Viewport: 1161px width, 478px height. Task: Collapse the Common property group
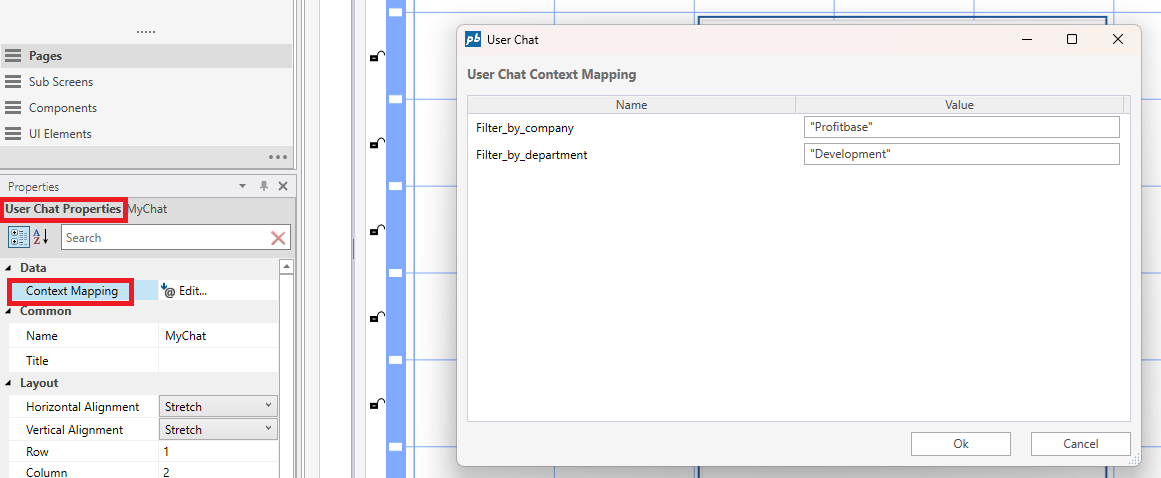(8, 311)
